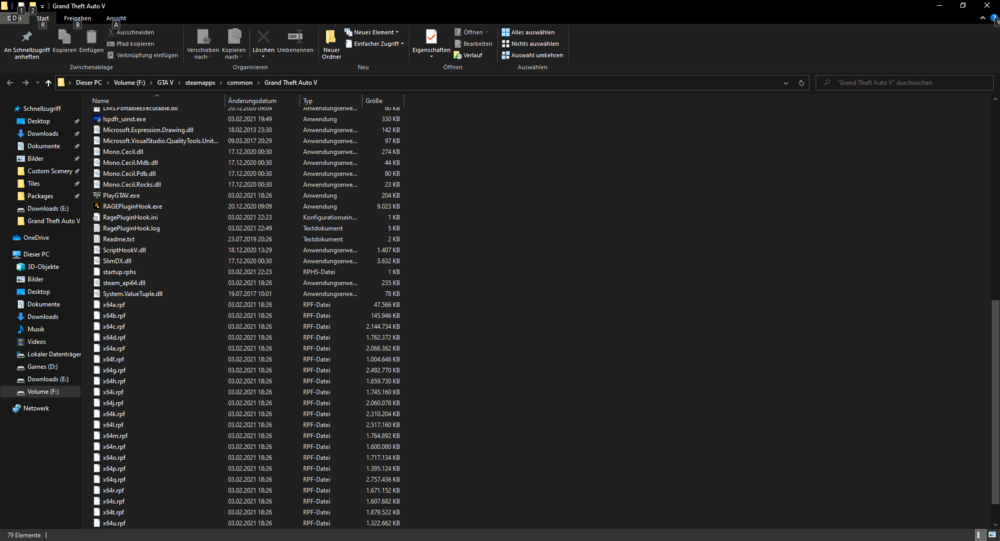Click Verlauf in the ribbon
The image size is (1000, 541).
(x=468, y=55)
